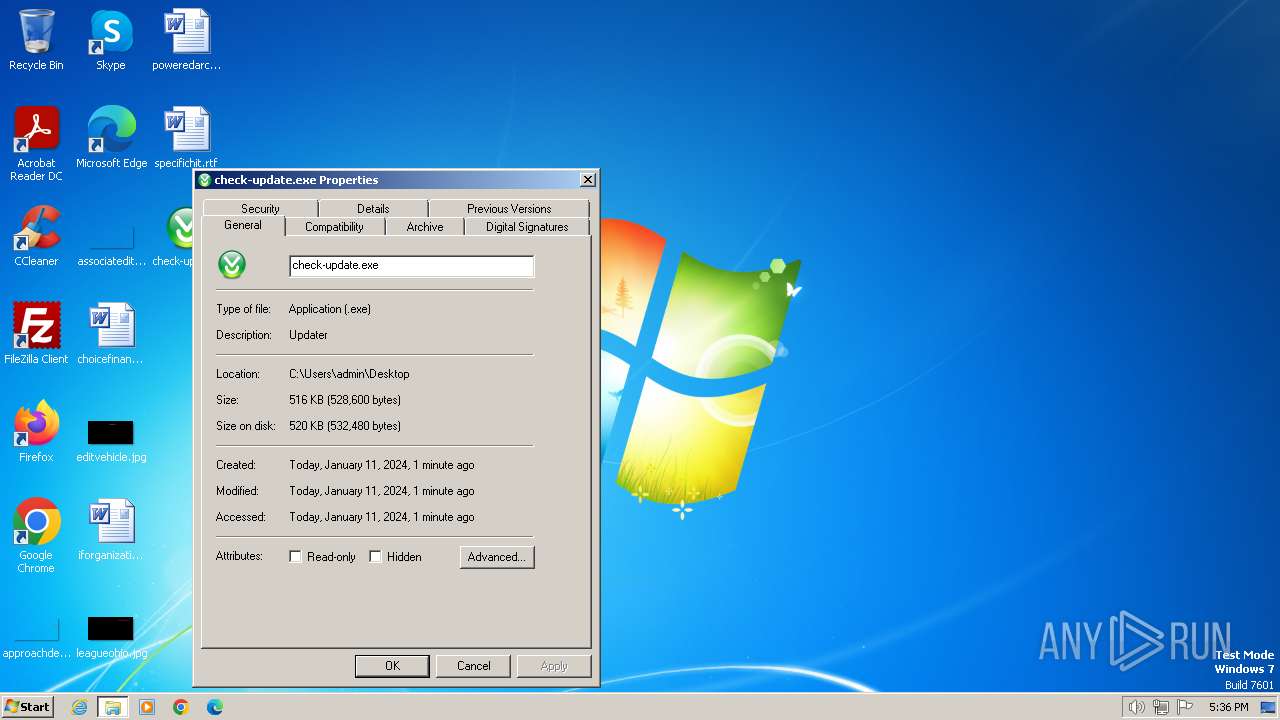Select editvehicle.jpg image file
Viewport: 1280px width, 720px height.
(x=111, y=440)
